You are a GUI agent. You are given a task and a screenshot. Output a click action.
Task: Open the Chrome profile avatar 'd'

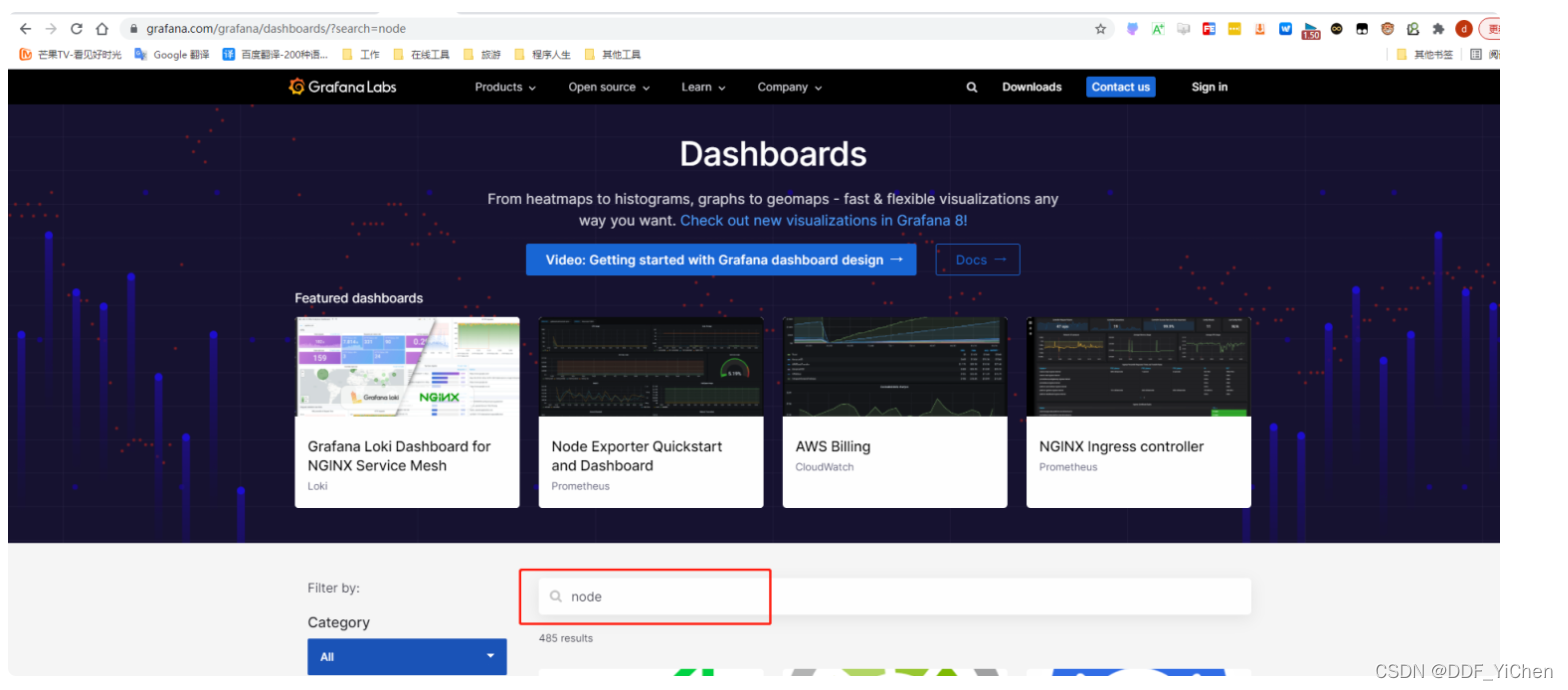click(1464, 29)
